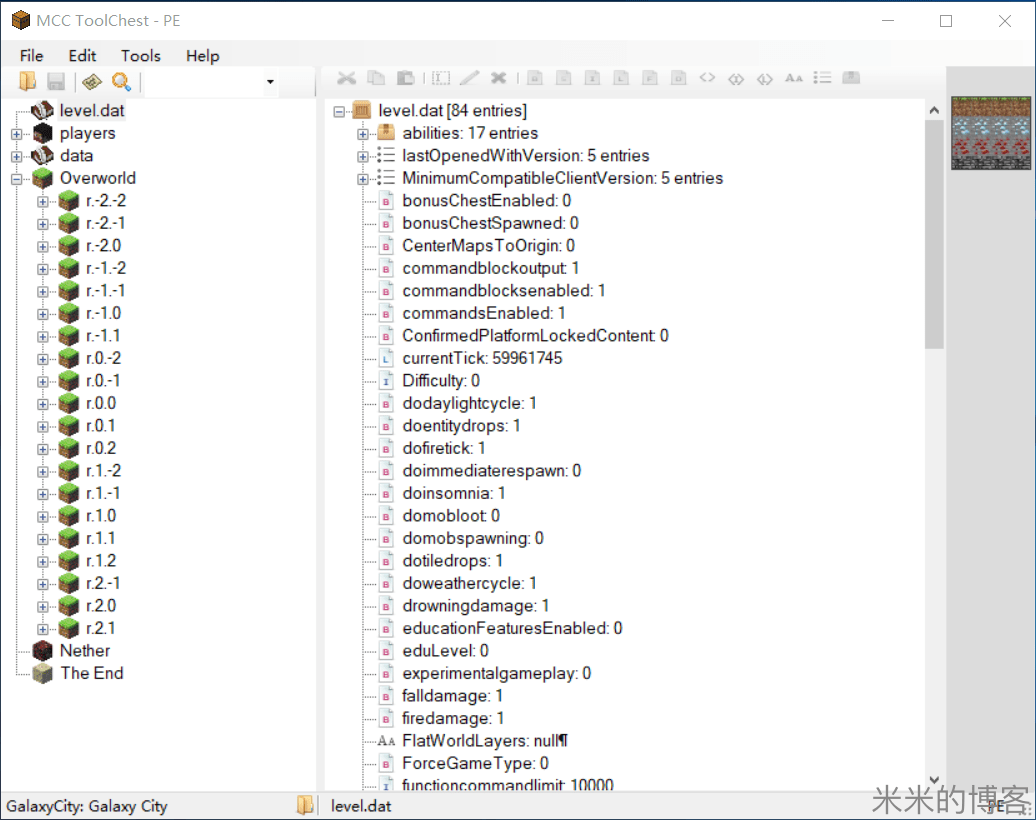Open the map viewer toolbar icon
The width and height of the screenshot is (1036, 820).
(x=92, y=82)
